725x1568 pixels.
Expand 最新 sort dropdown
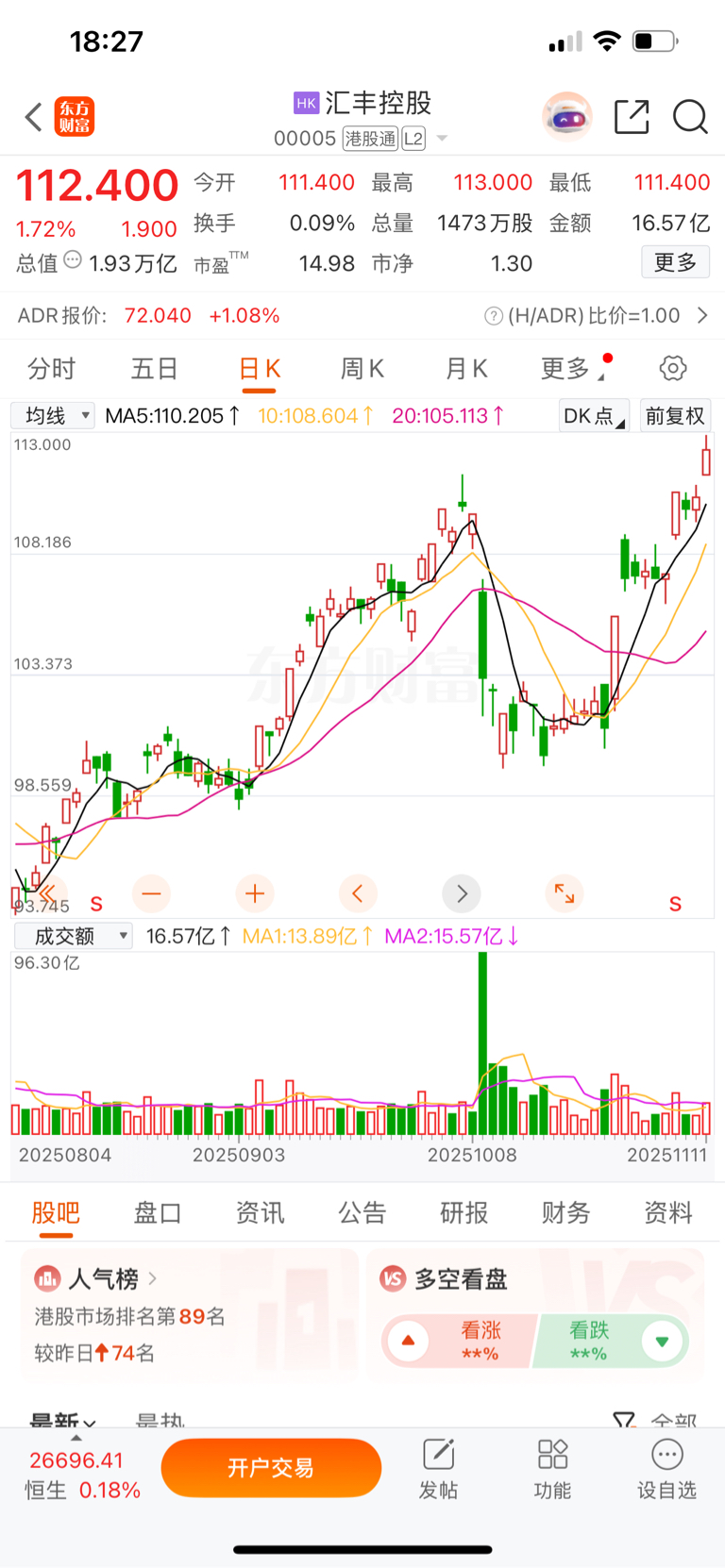pyautogui.click(x=62, y=1420)
